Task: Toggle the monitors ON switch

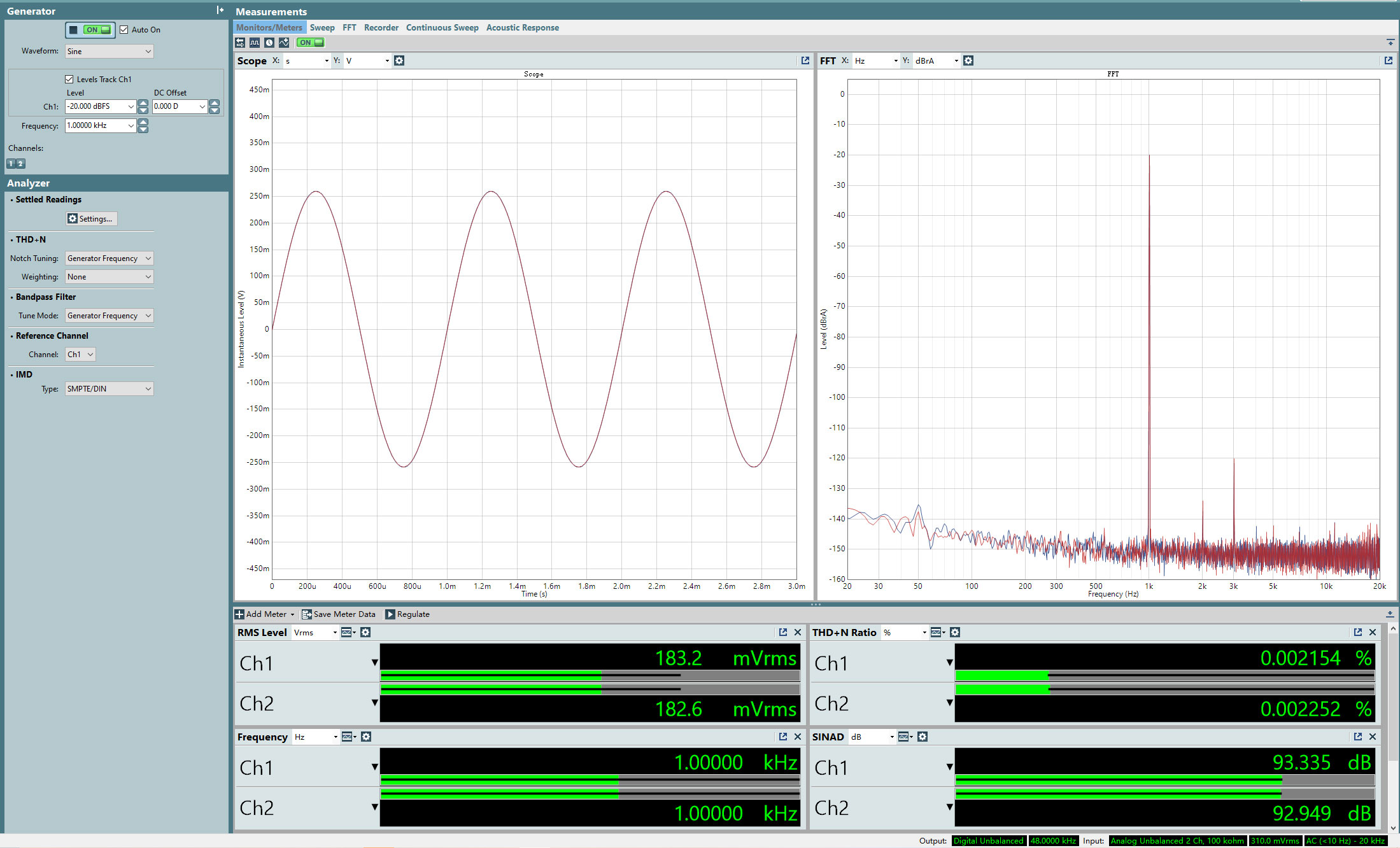Action: (311, 43)
